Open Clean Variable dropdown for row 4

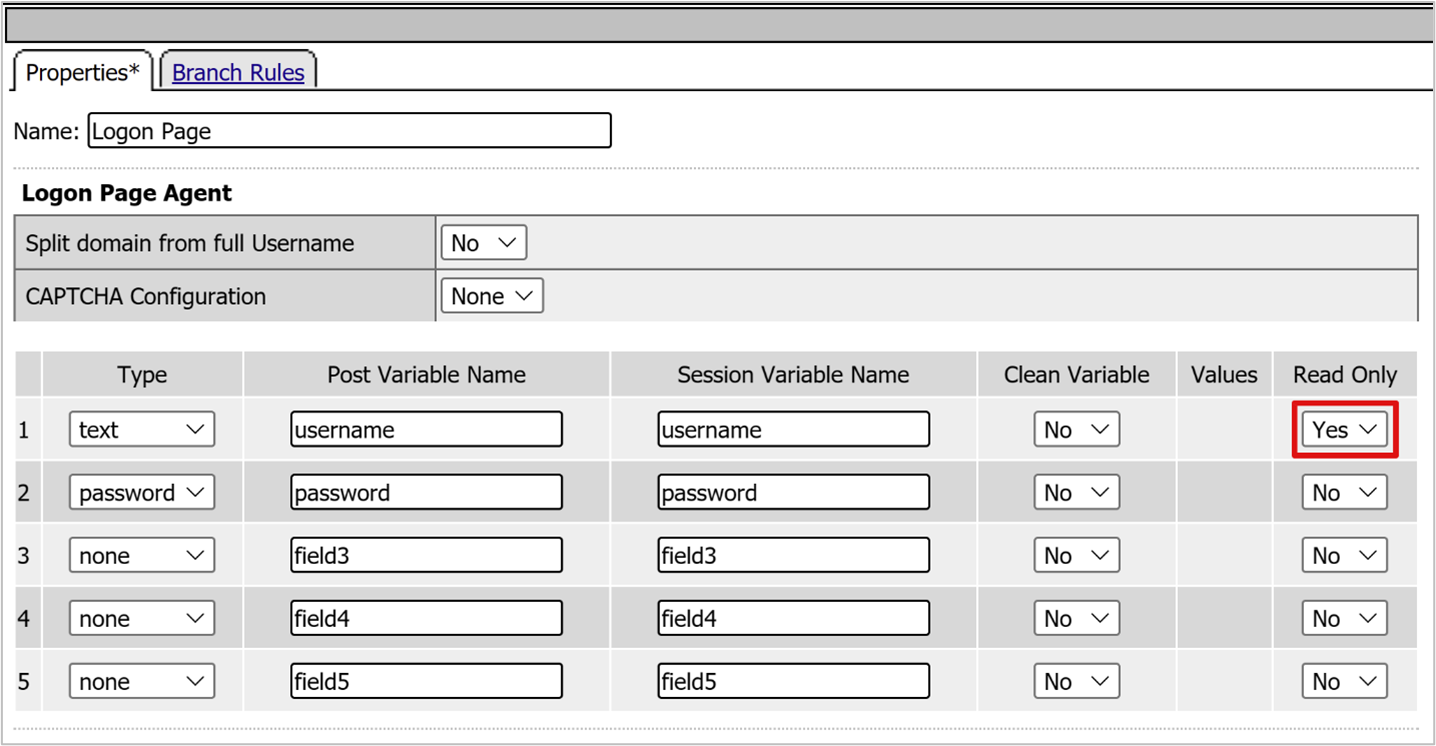pyautogui.click(x=1076, y=619)
